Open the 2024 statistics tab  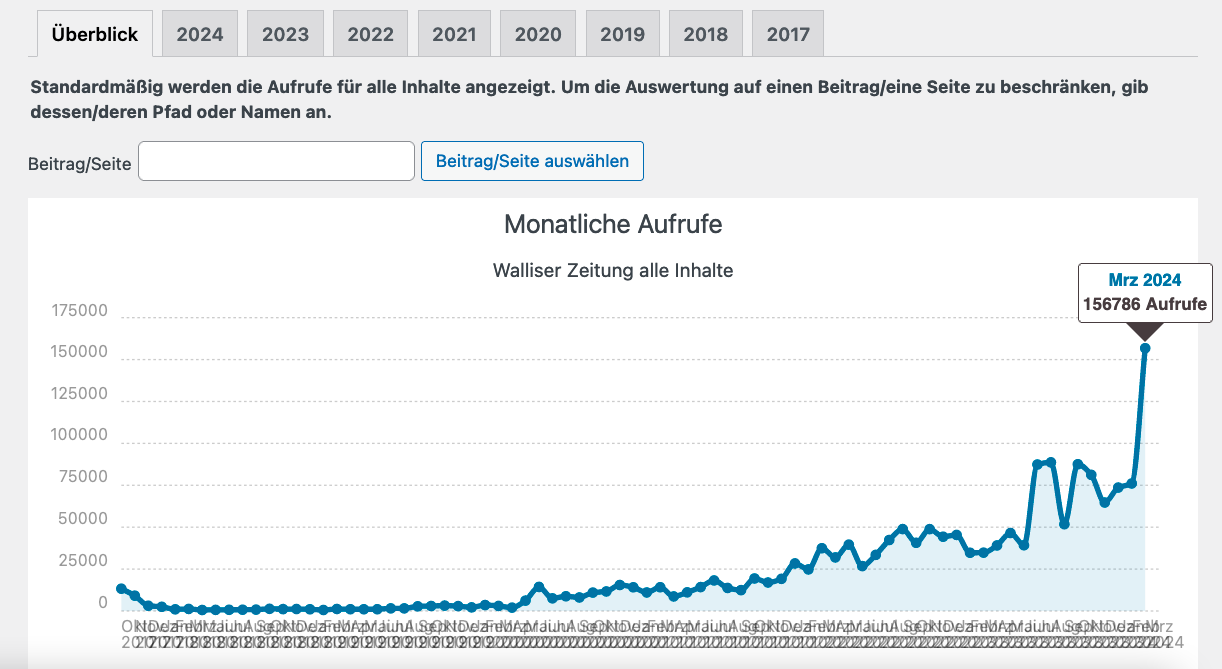pyautogui.click(x=200, y=34)
